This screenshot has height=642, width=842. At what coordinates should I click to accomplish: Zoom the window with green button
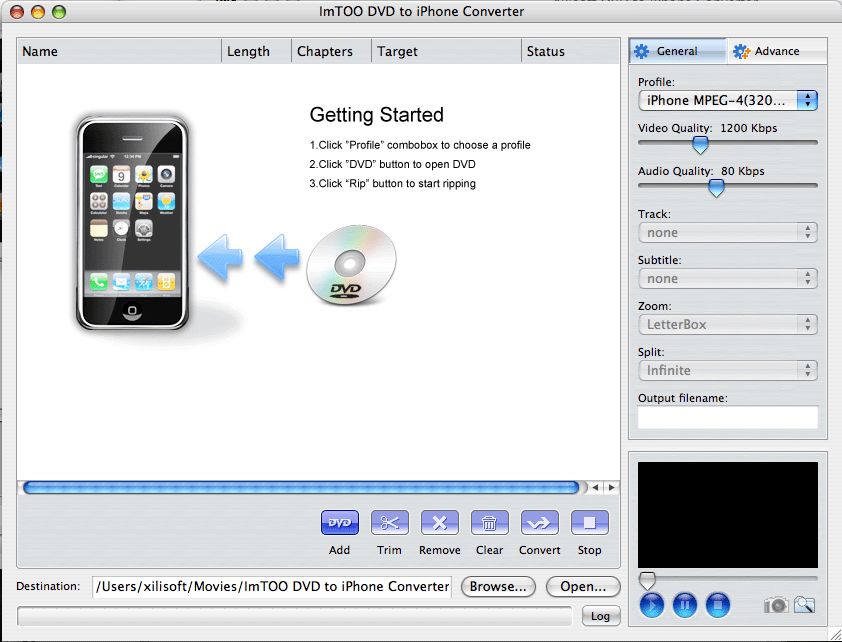click(x=59, y=12)
